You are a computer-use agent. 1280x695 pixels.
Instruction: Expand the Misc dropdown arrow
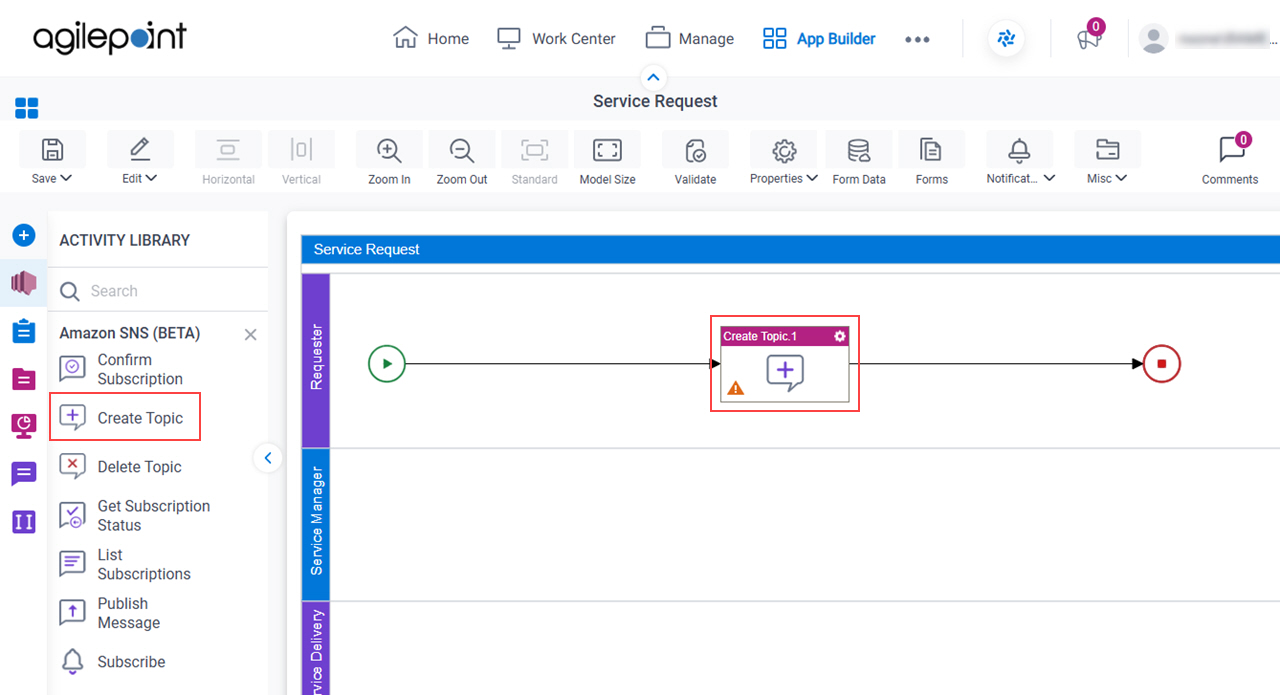1121,179
